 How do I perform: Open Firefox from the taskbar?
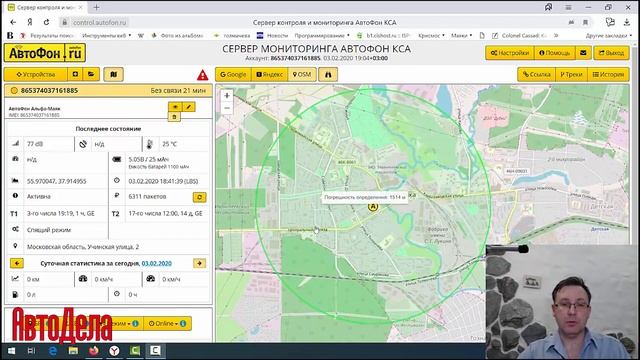click(x=94, y=351)
